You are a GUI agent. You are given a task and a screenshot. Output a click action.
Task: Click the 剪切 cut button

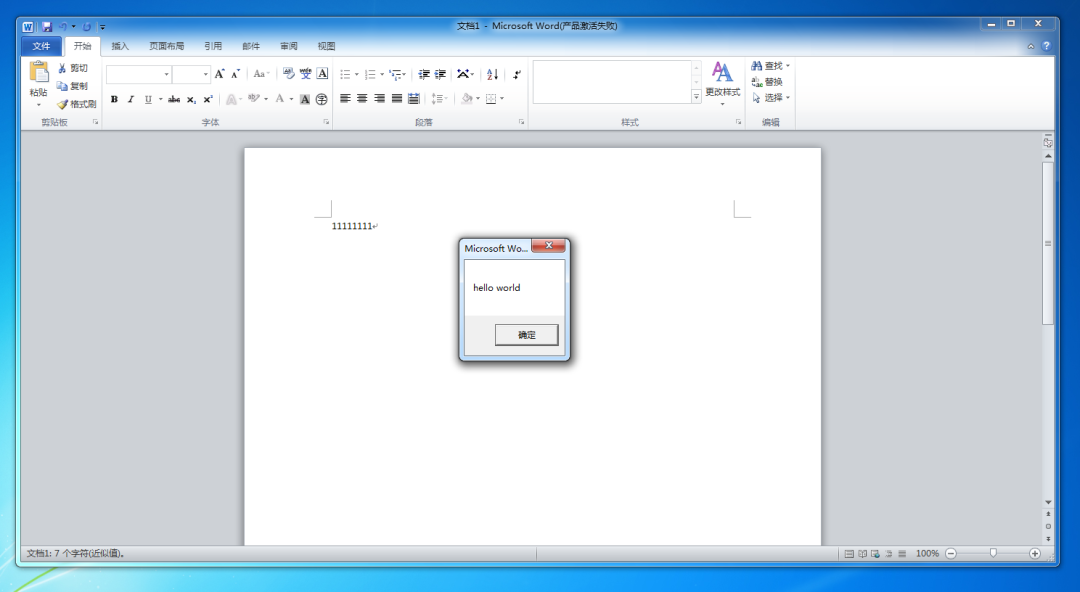[73, 68]
